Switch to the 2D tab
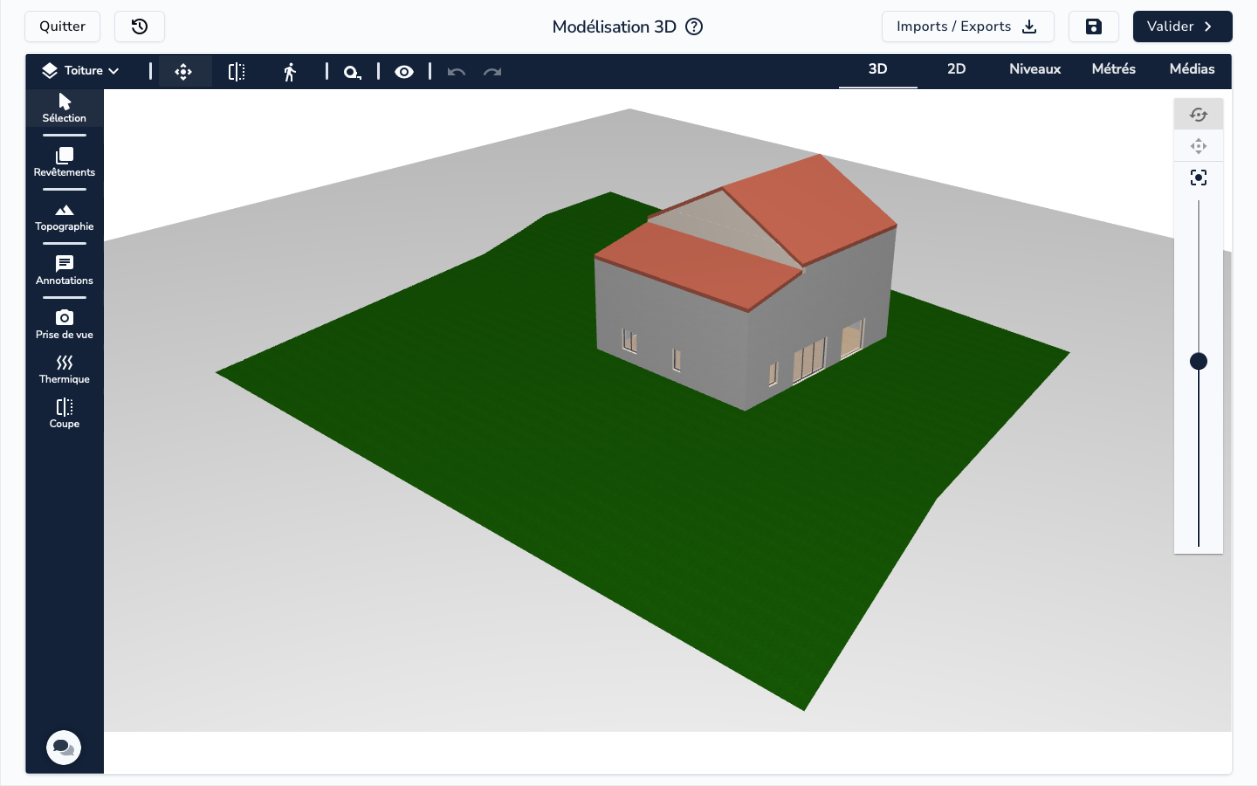Screen dimensions: 1257x786 tap(956, 69)
